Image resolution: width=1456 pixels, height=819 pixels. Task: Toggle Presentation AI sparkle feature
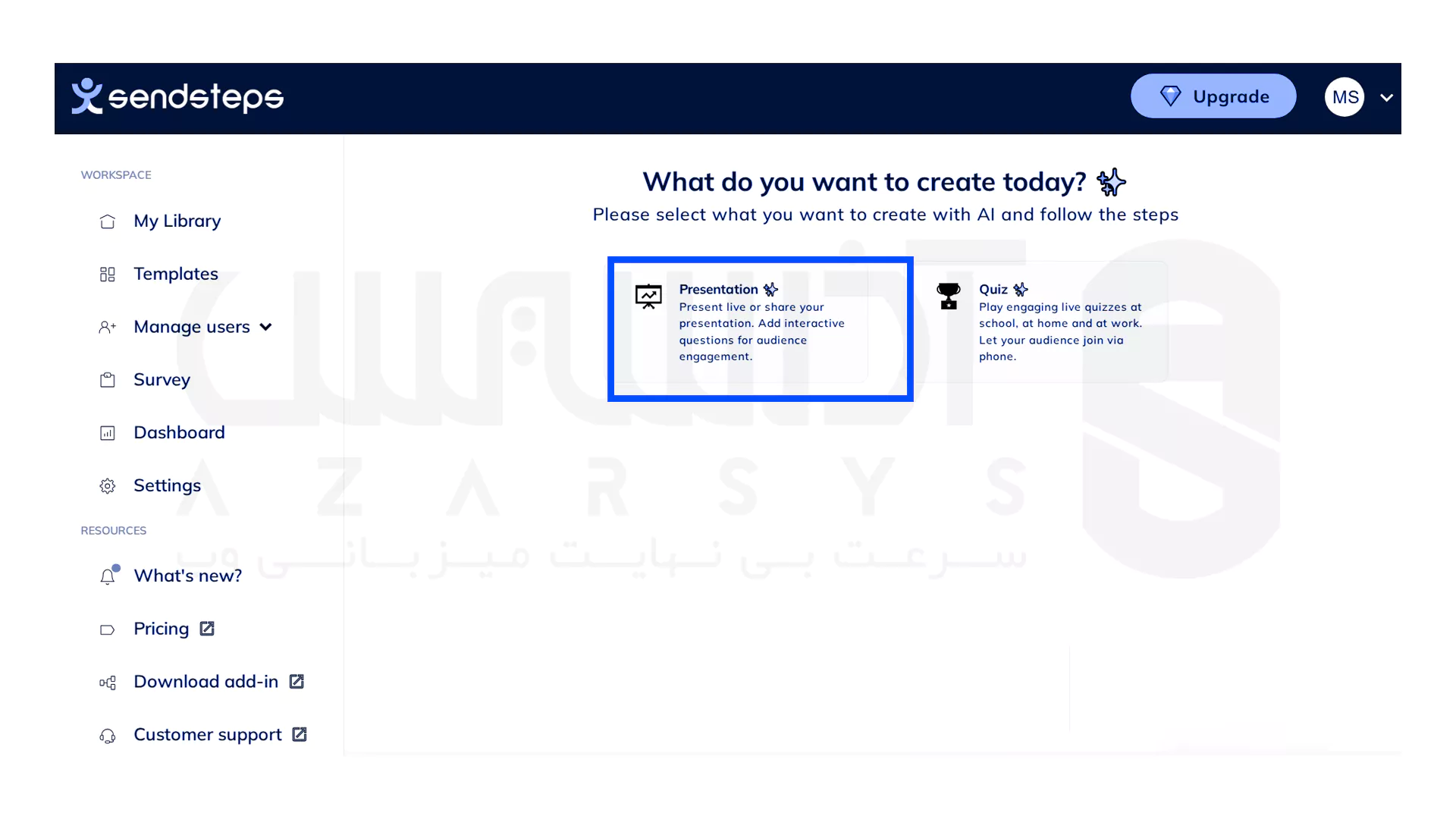(x=771, y=288)
